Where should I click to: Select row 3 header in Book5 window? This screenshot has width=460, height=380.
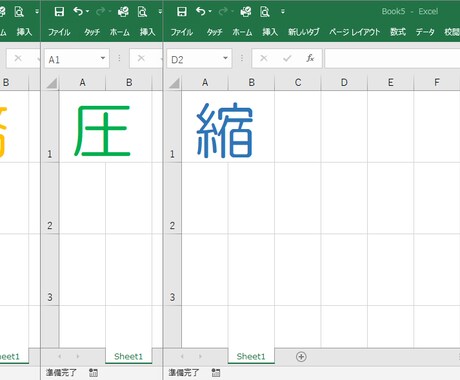pyautogui.click(x=173, y=270)
